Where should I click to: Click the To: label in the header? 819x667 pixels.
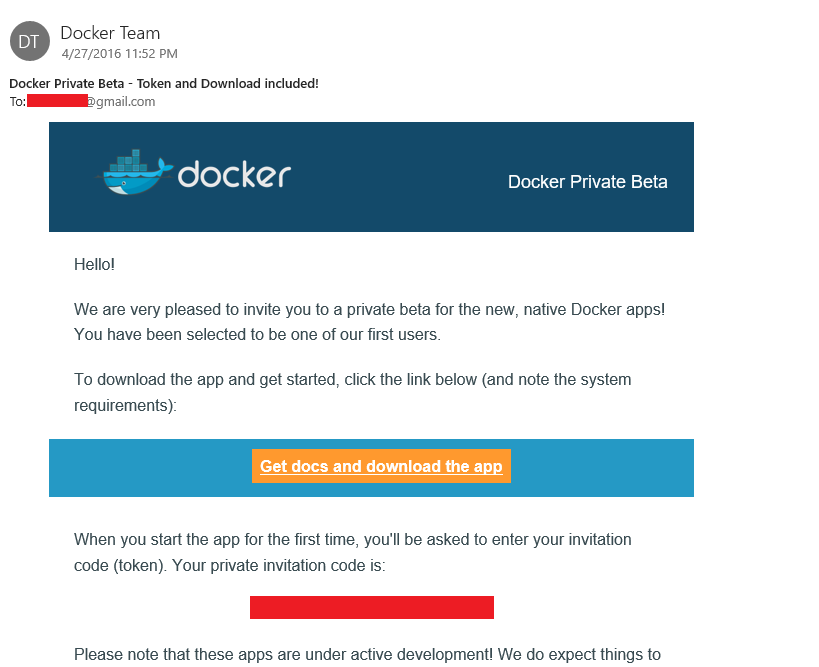point(17,101)
